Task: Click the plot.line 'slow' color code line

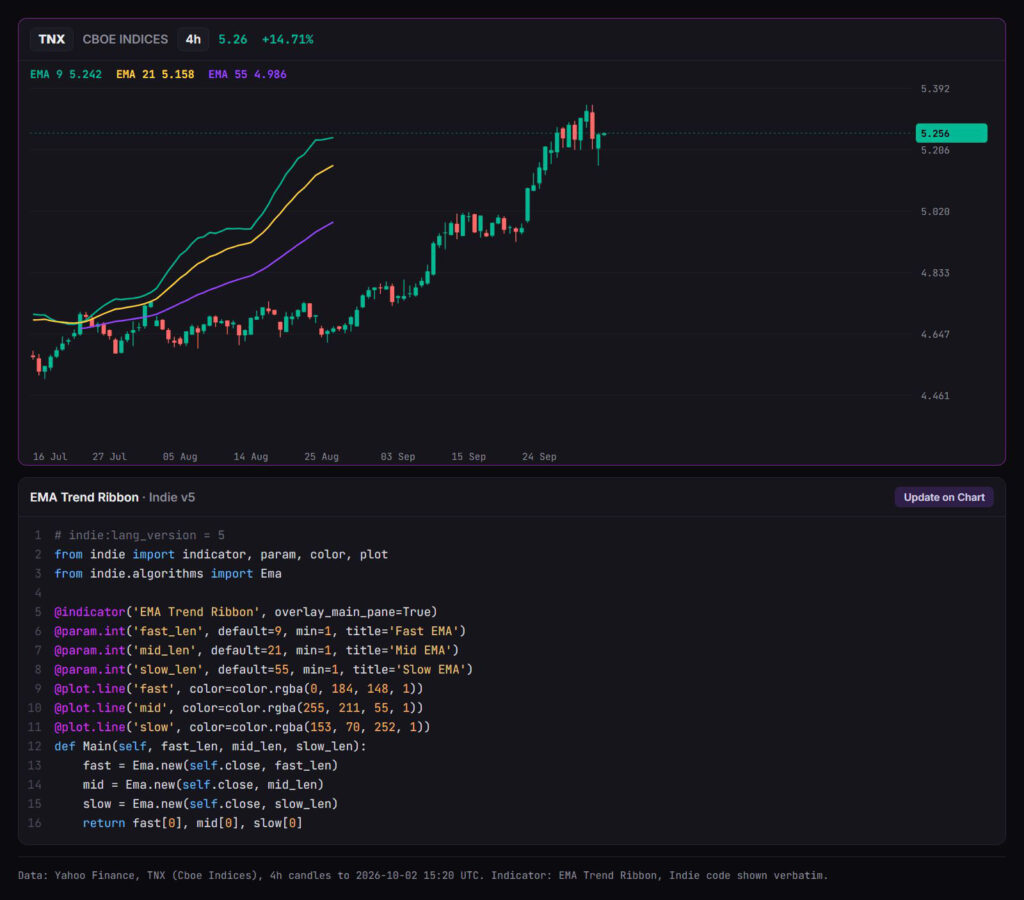Action: pyautogui.click(x=242, y=727)
